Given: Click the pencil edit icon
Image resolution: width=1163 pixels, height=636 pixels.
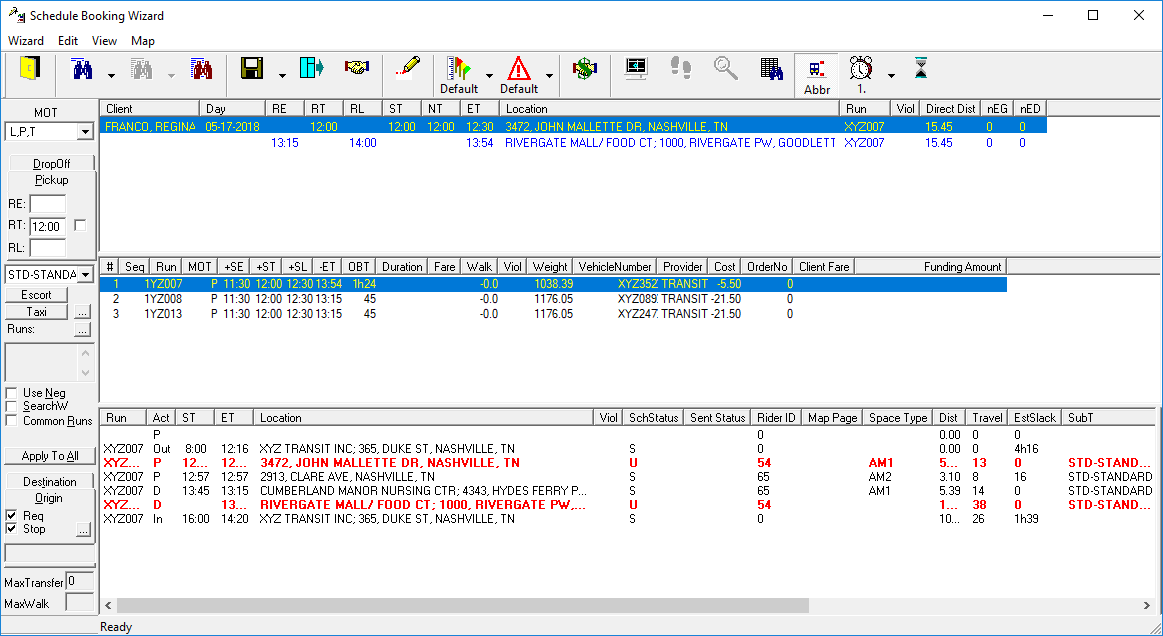Looking at the screenshot, I should [x=408, y=67].
